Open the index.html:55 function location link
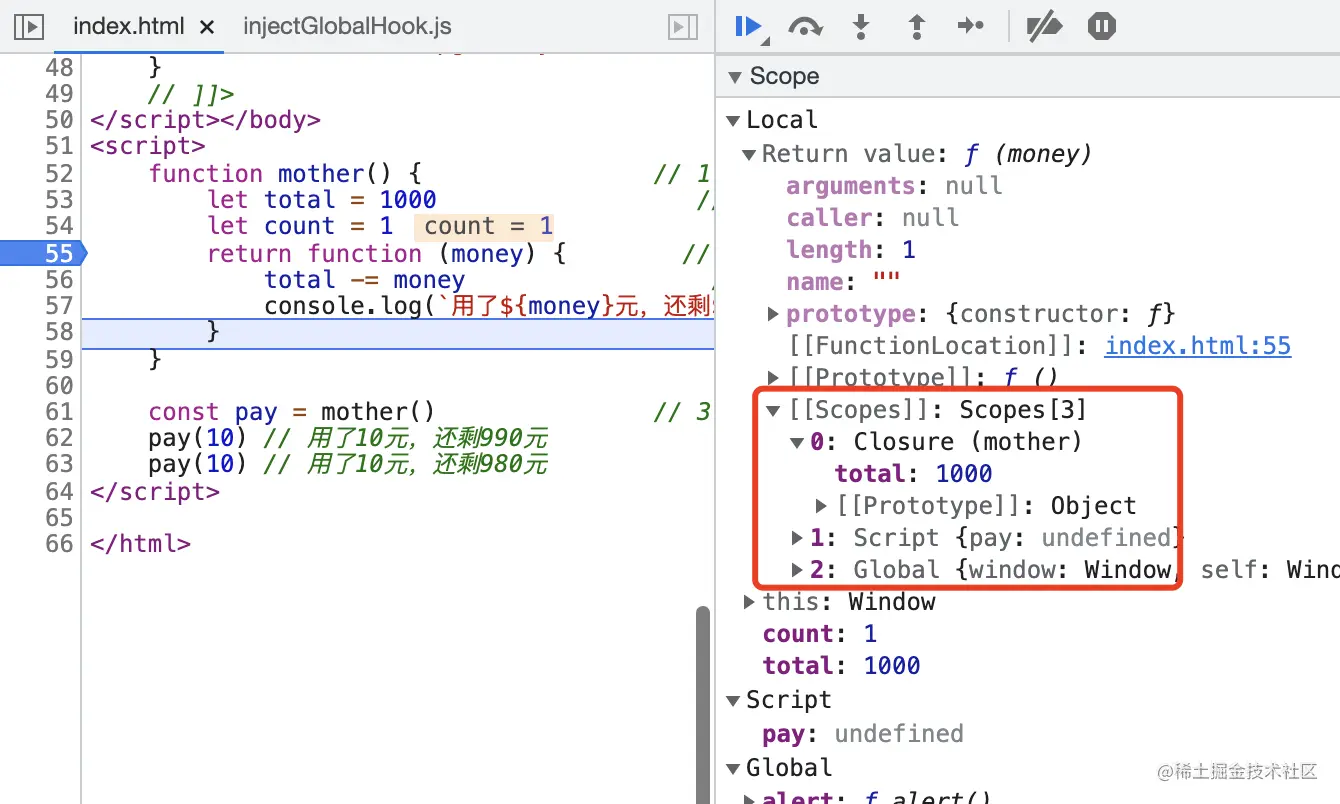Image resolution: width=1340 pixels, height=804 pixels. pyautogui.click(x=1198, y=346)
